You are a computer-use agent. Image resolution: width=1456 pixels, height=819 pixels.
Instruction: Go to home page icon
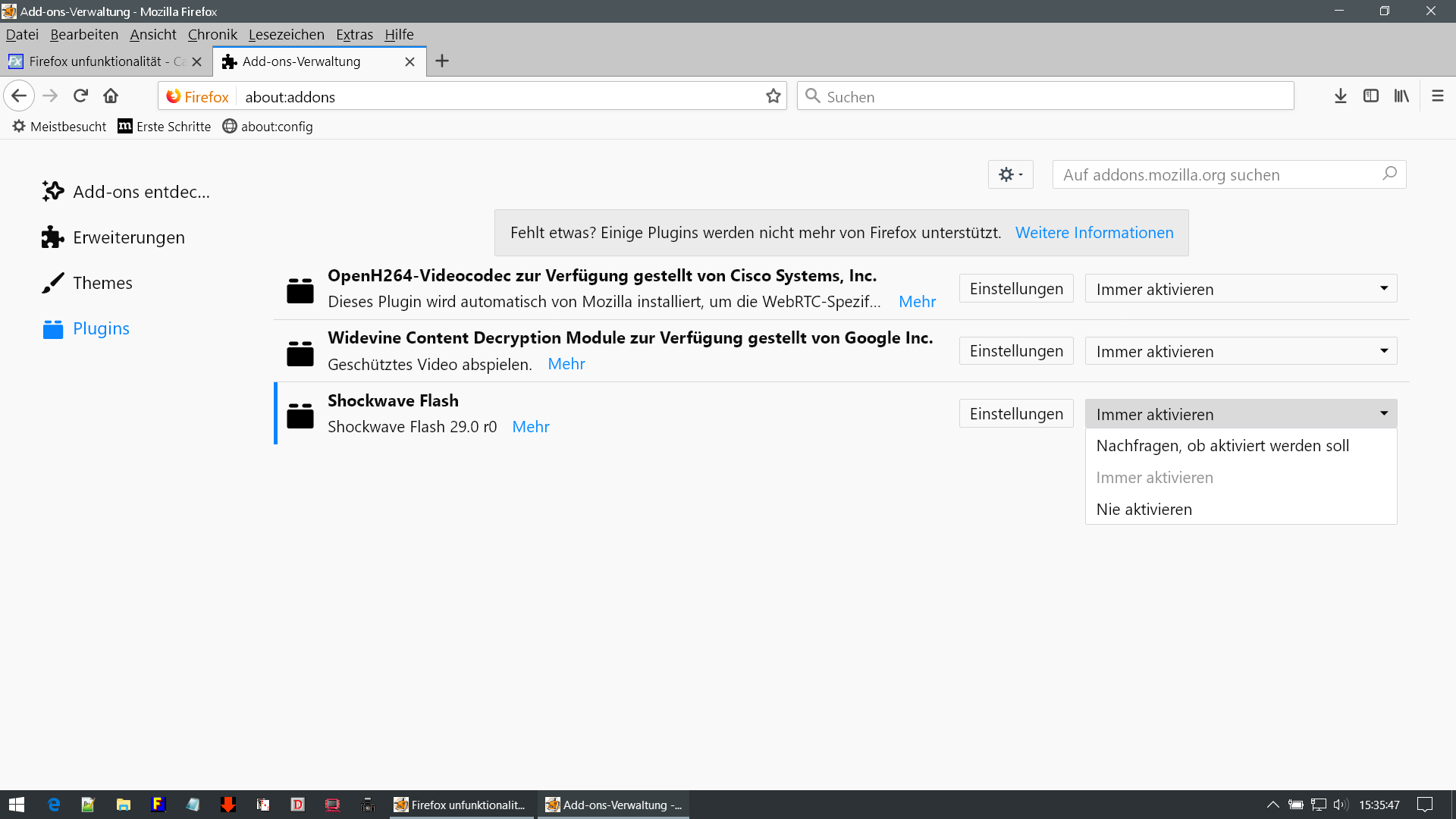[111, 96]
